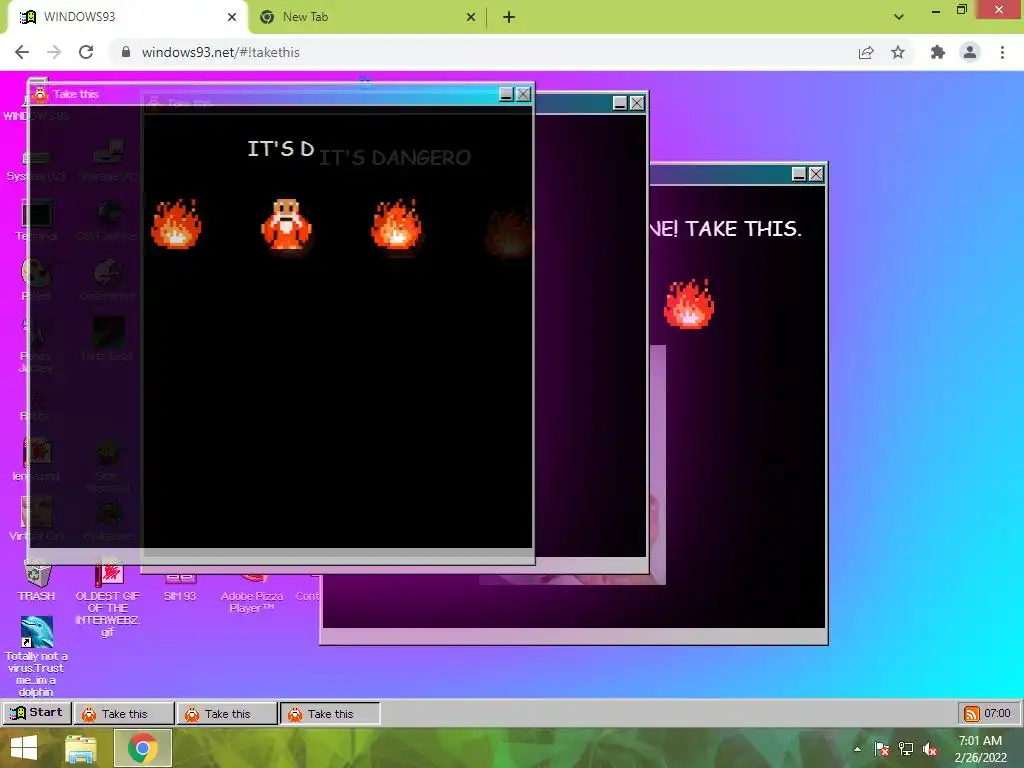Click the old man sprite in front window
The image size is (1024, 768).
[286, 225]
